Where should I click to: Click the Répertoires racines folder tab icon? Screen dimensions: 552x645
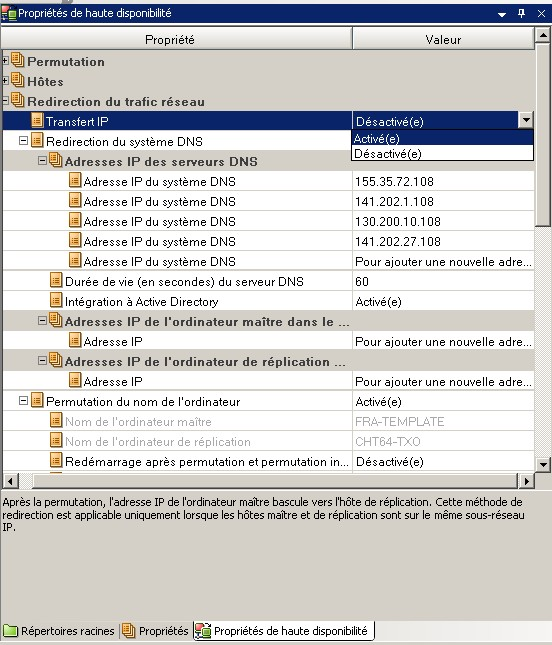10,631
